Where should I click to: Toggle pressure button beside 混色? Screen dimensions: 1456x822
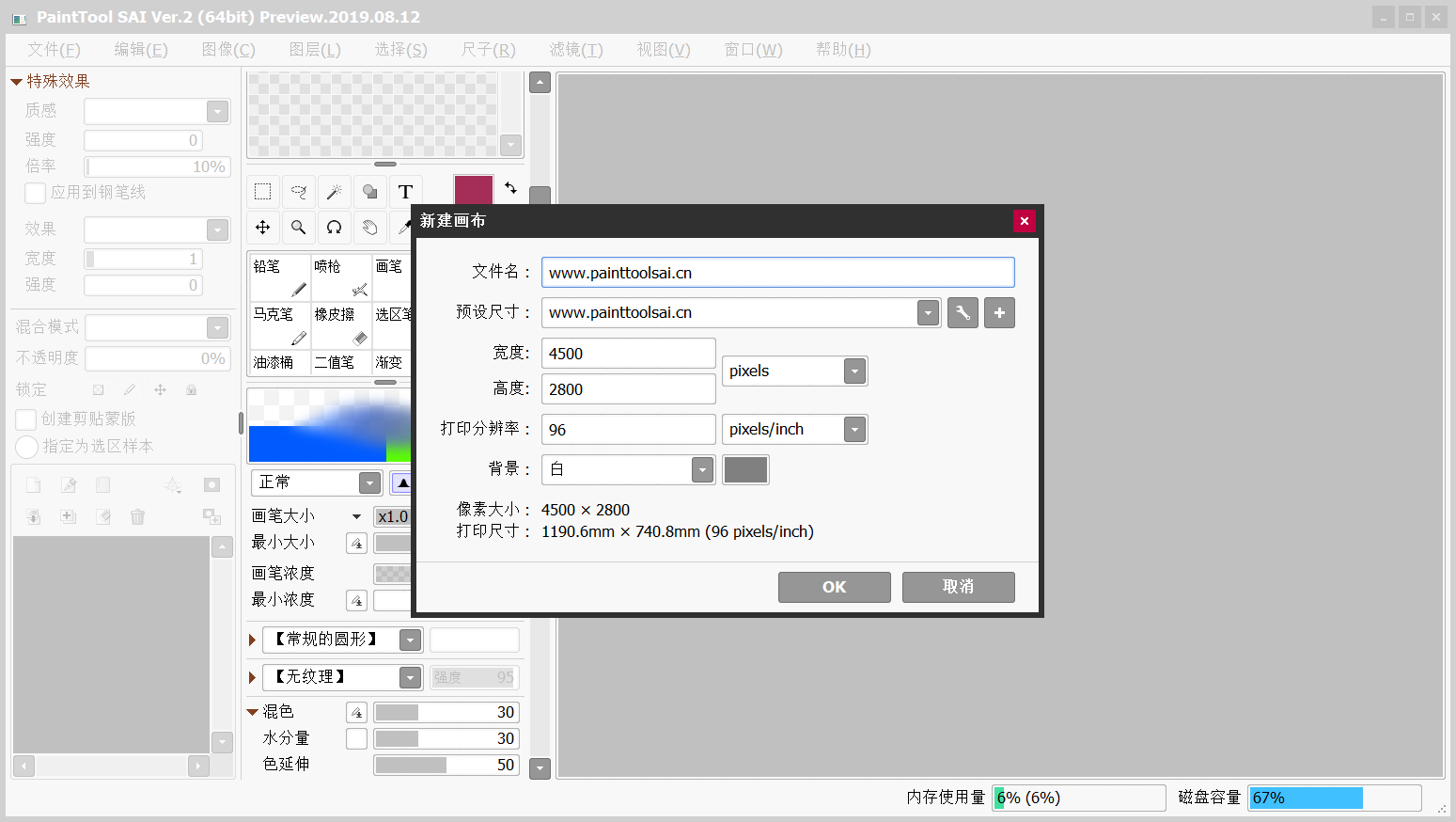[x=356, y=713]
